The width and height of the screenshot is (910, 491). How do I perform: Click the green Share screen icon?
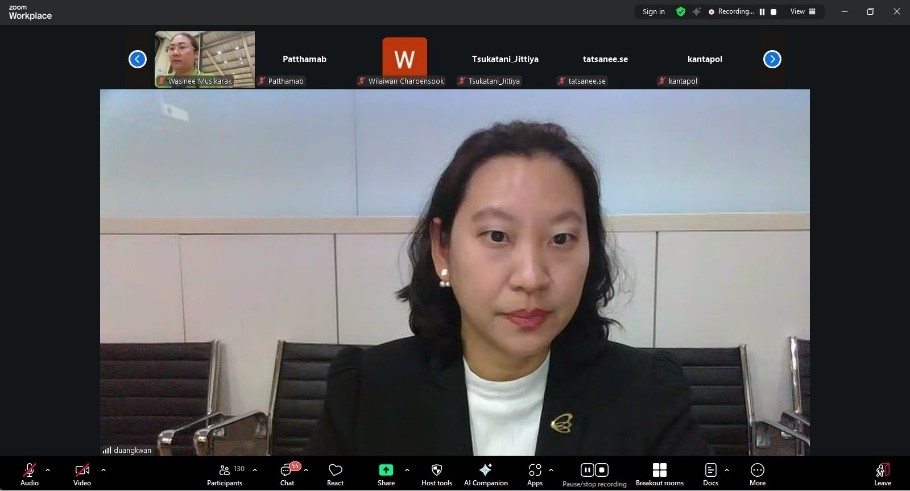pos(386,470)
